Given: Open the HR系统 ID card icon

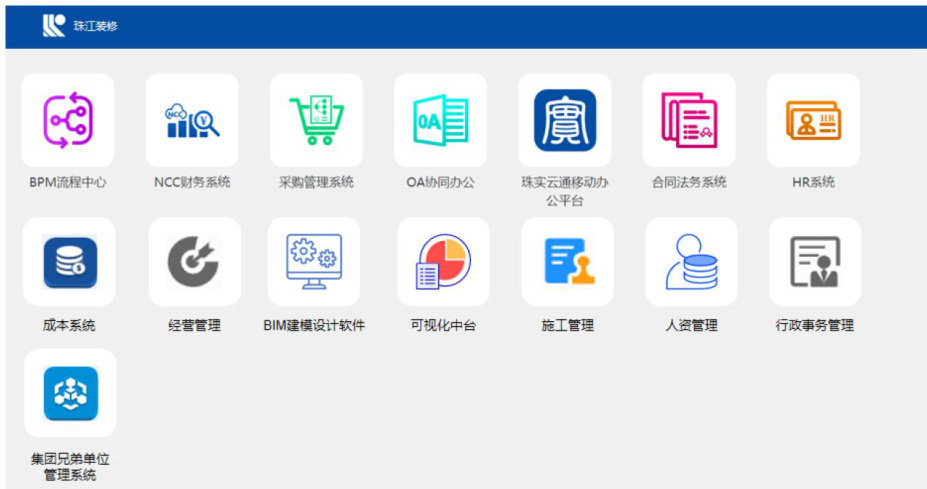Looking at the screenshot, I should click(813, 120).
